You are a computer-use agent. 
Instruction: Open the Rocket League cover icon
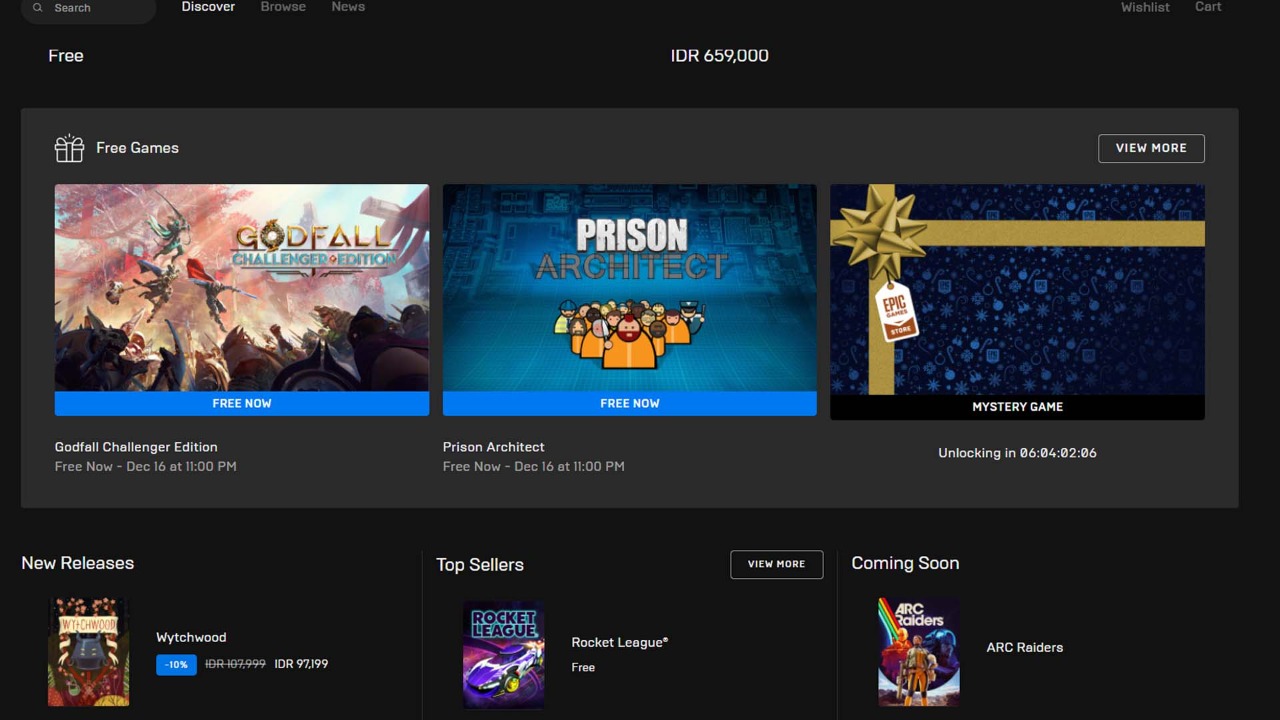[x=504, y=654]
